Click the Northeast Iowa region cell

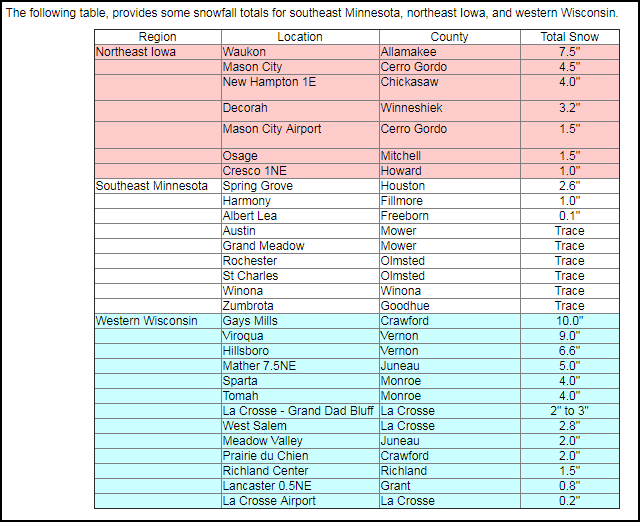coord(158,52)
